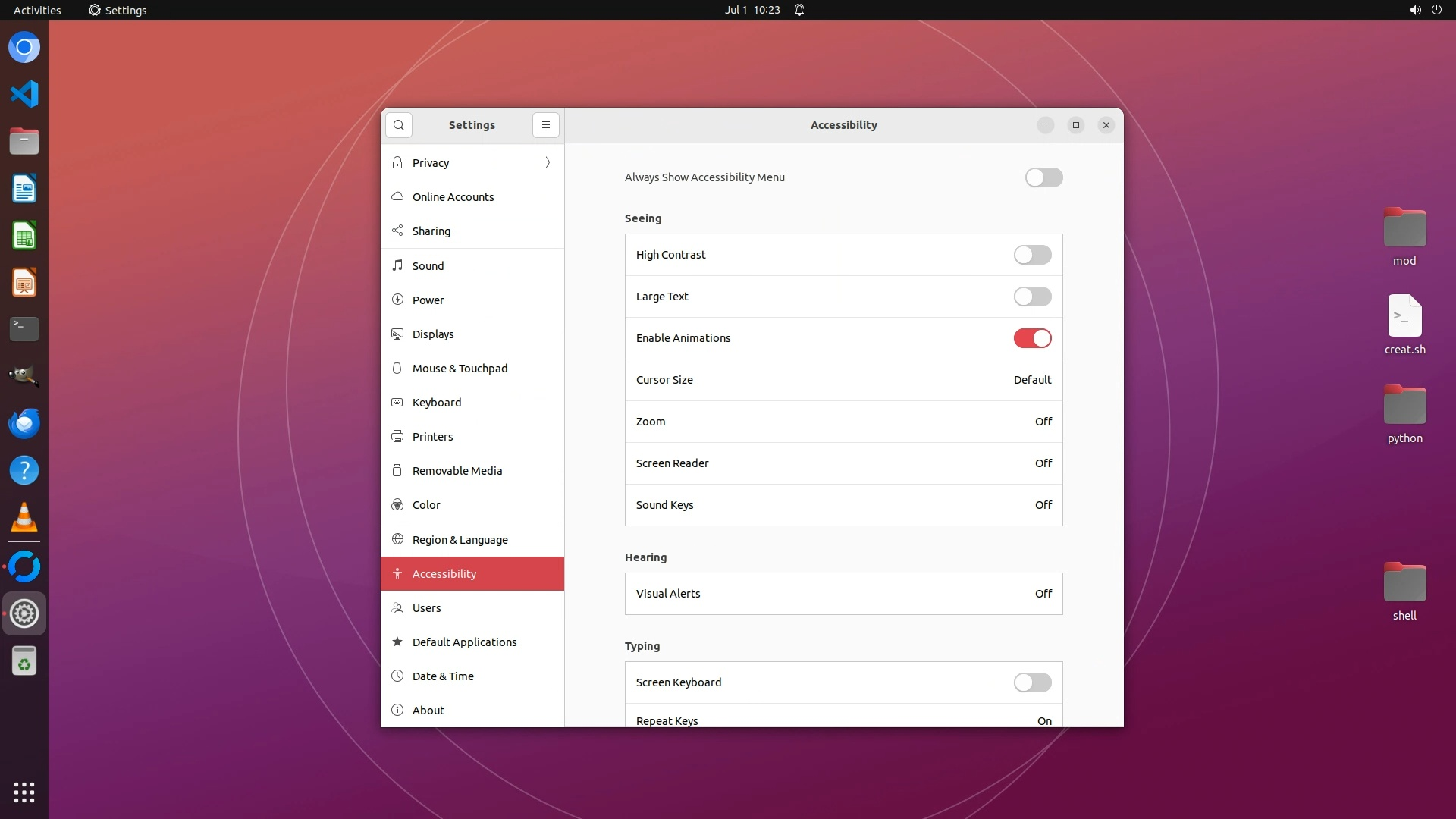Open the Settings hamburger menu

coord(545,125)
